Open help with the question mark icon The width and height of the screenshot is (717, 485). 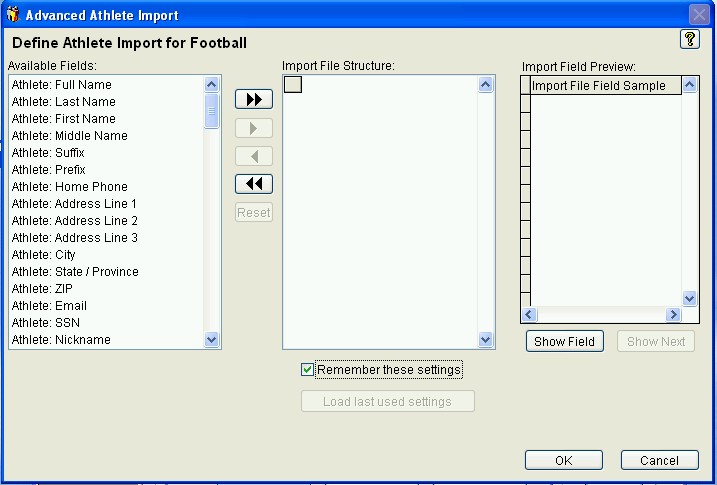coord(690,39)
